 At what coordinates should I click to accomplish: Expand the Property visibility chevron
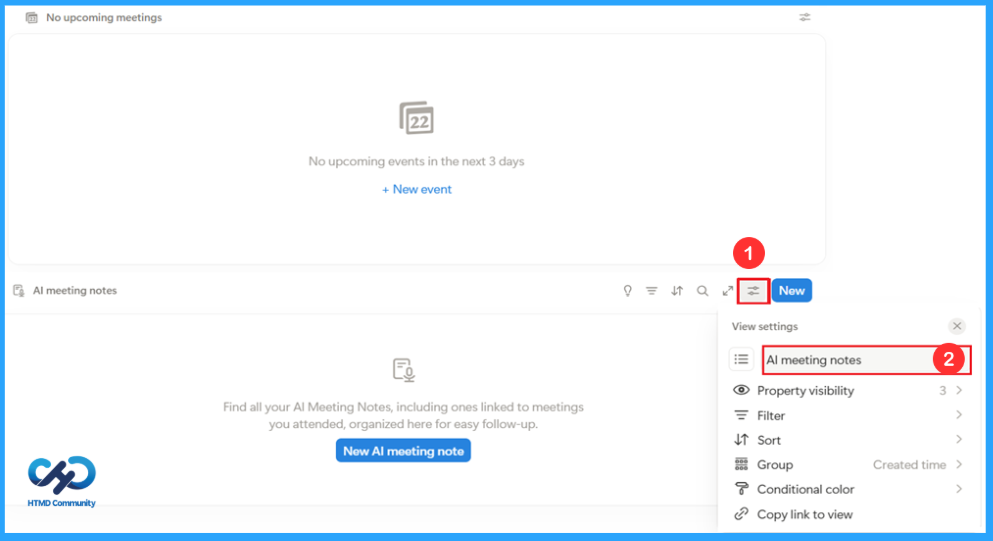959,390
